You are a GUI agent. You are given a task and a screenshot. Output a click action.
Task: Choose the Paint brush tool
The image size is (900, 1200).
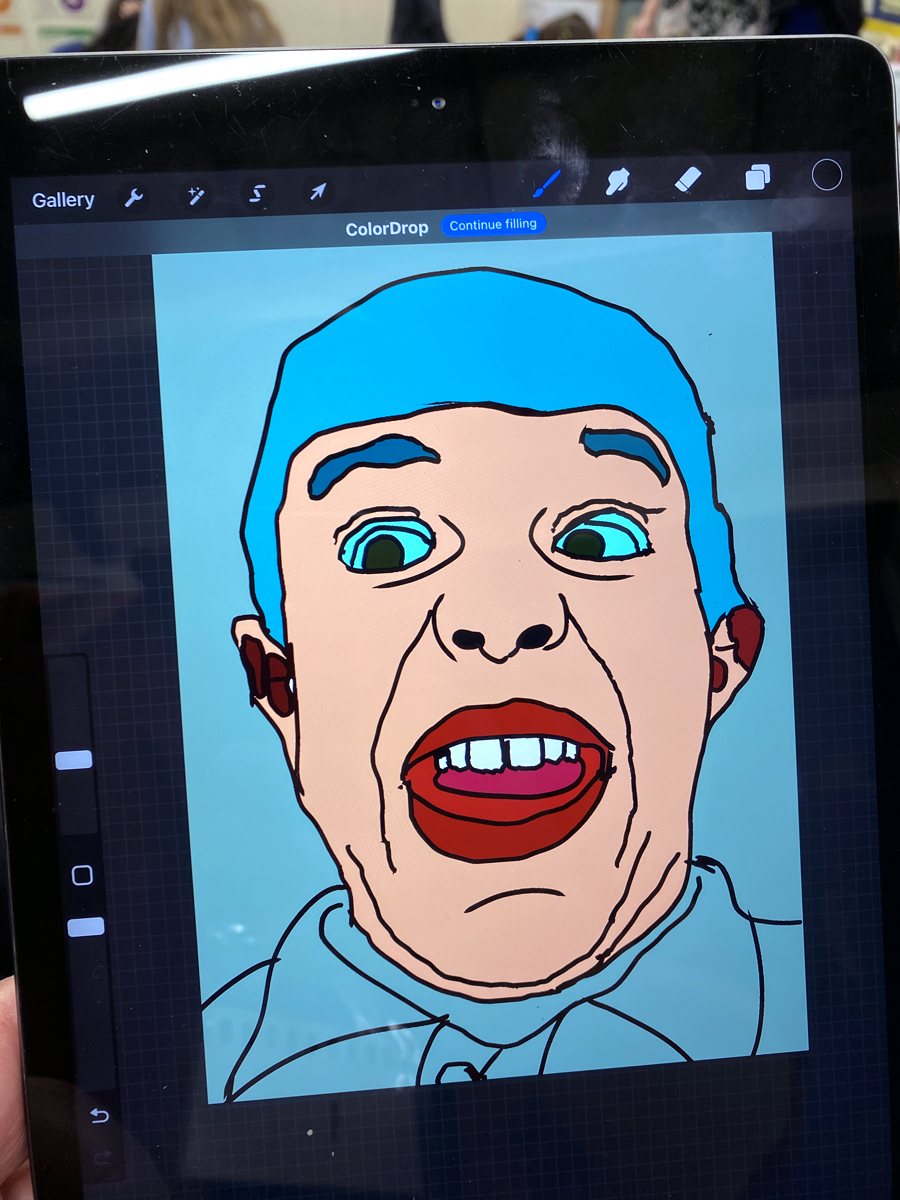[546, 183]
